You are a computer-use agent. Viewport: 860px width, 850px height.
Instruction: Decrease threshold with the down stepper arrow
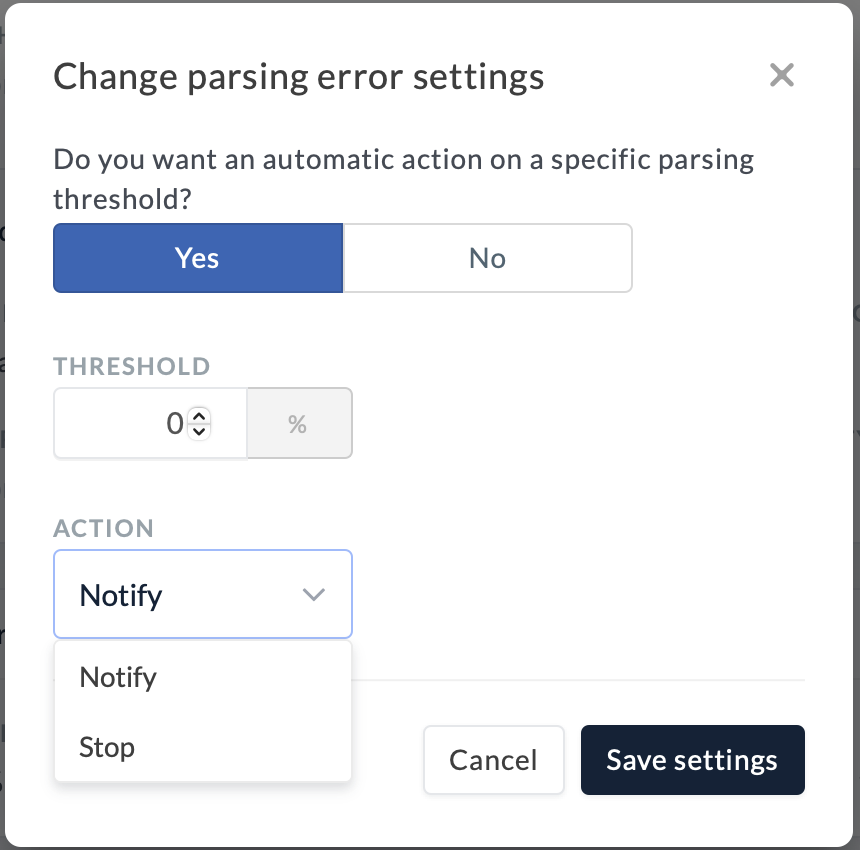pyautogui.click(x=199, y=431)
